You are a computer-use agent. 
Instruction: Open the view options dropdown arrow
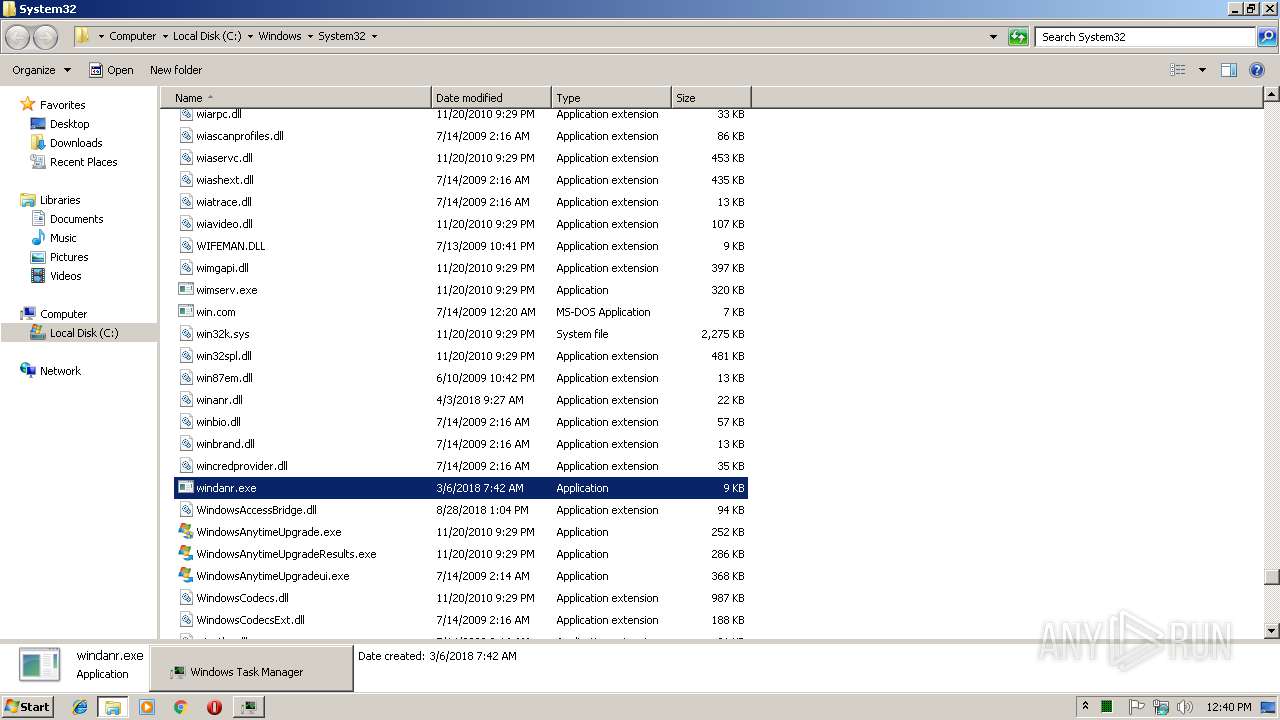pos(1202,70)
